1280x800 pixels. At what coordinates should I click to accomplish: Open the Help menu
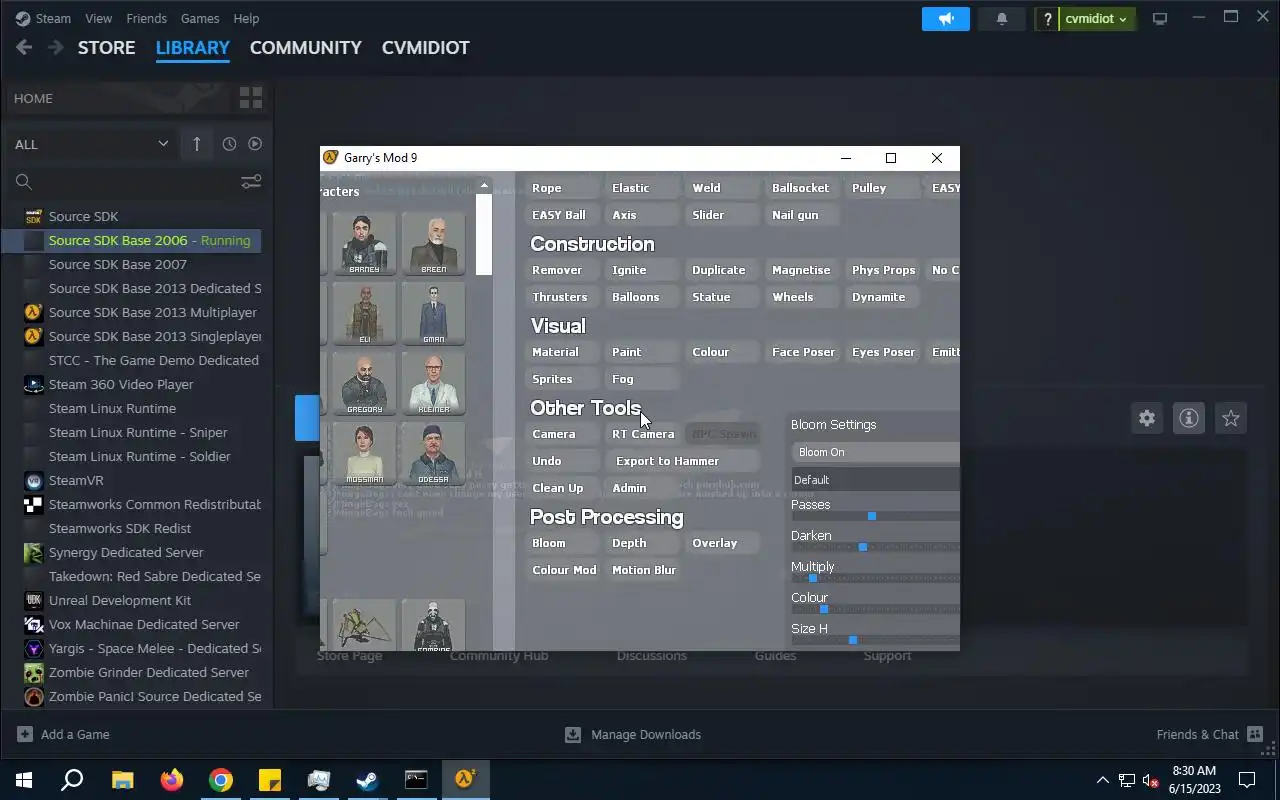click(246, 18)
